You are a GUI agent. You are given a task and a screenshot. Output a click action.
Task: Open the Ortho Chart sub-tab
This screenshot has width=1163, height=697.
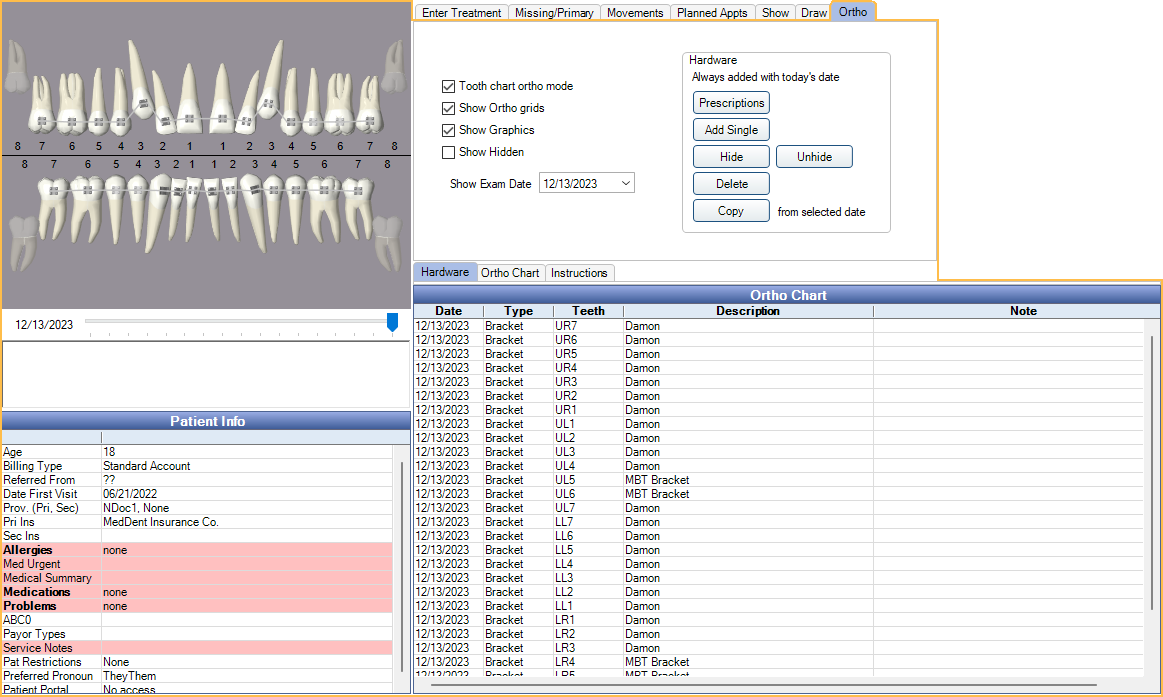(x=510, y=273)
